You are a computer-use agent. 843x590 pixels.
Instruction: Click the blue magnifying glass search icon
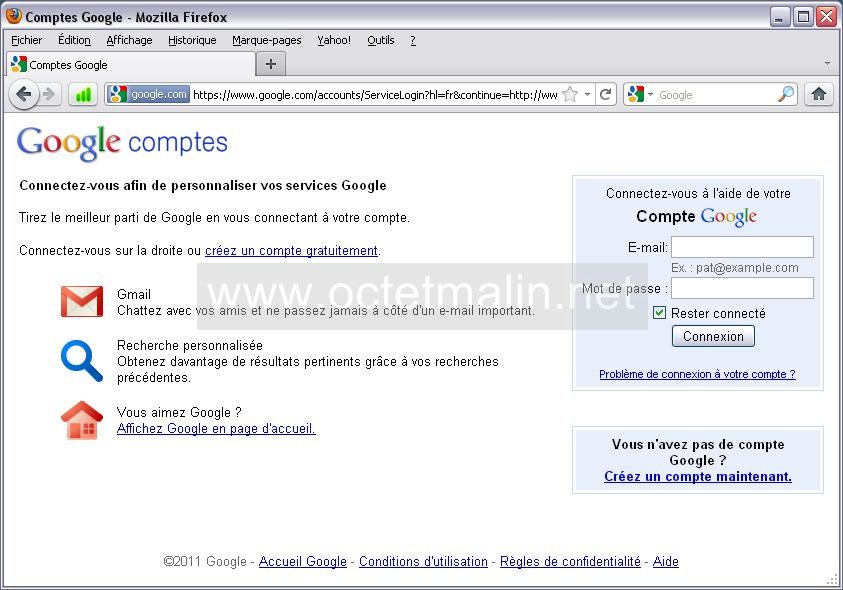point(82,360)
